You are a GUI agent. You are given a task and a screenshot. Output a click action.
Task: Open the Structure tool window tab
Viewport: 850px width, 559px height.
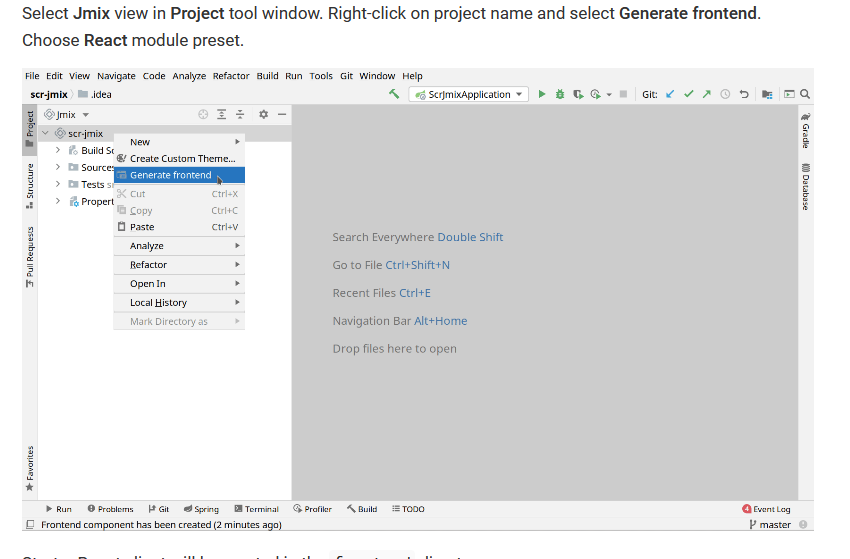click(30, 186)
